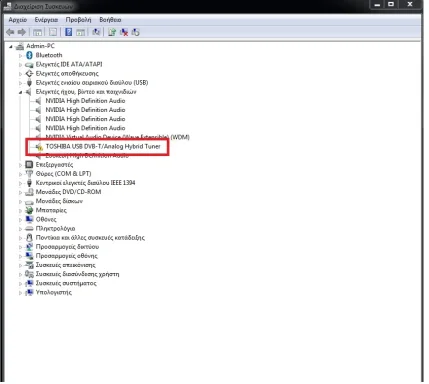Select the Συσκευές διασύνδεσης χρήστη label
This screenshot has width=429, height=384.
click(x=77, y=274)
